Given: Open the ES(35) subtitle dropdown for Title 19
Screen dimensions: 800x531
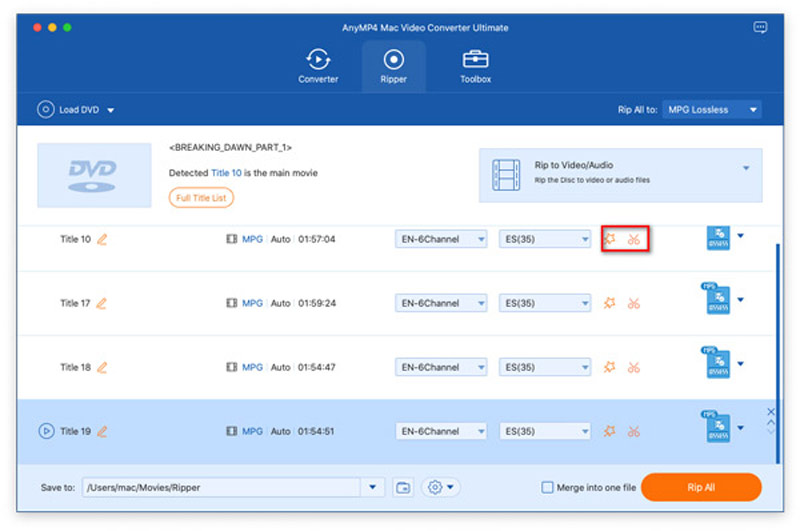Looking at the screenshot, I should click(x=544, y=431).
